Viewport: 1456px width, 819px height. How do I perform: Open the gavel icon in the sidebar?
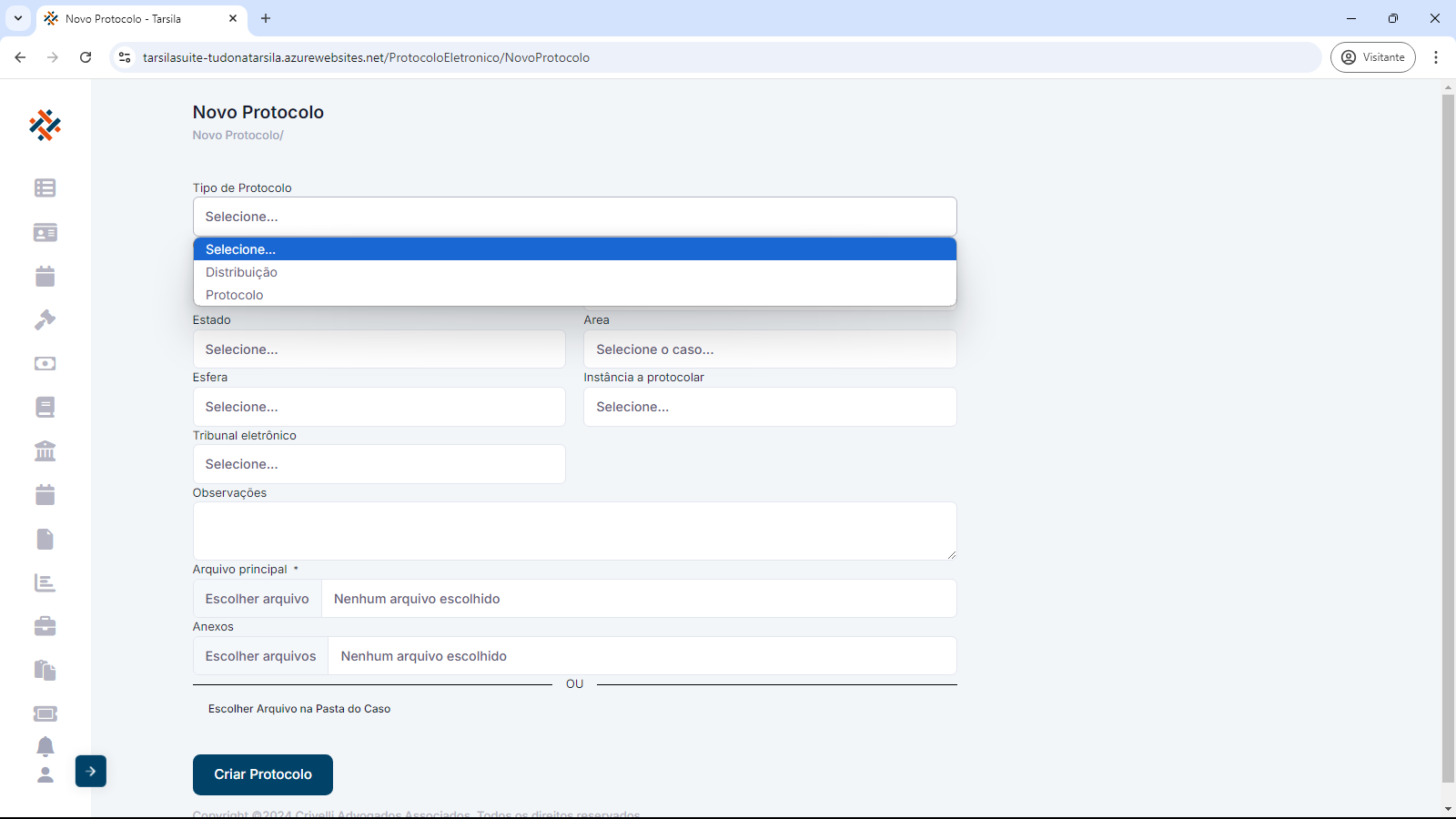click(45, 319)
